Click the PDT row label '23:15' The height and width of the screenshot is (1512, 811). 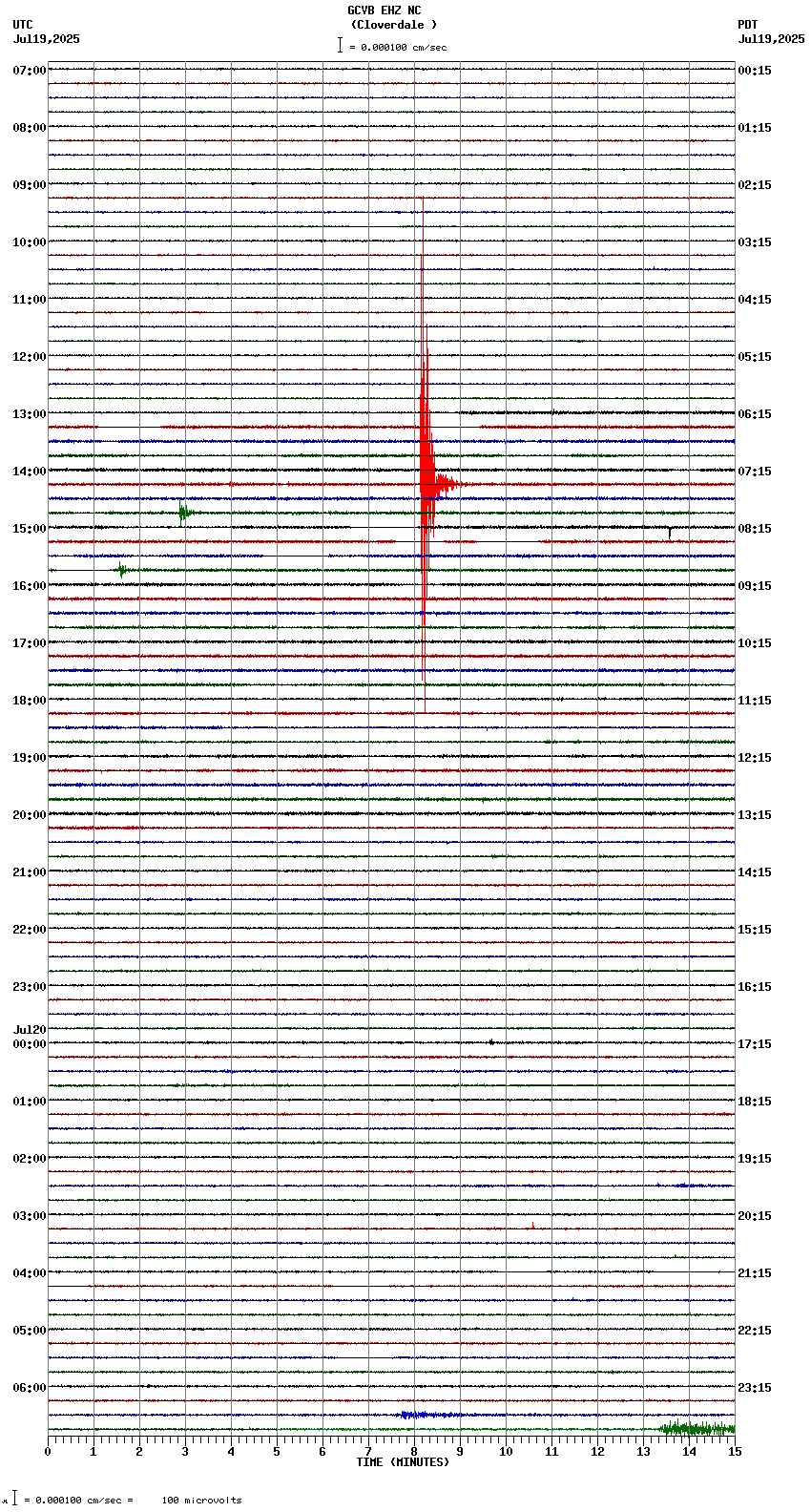755,1388
